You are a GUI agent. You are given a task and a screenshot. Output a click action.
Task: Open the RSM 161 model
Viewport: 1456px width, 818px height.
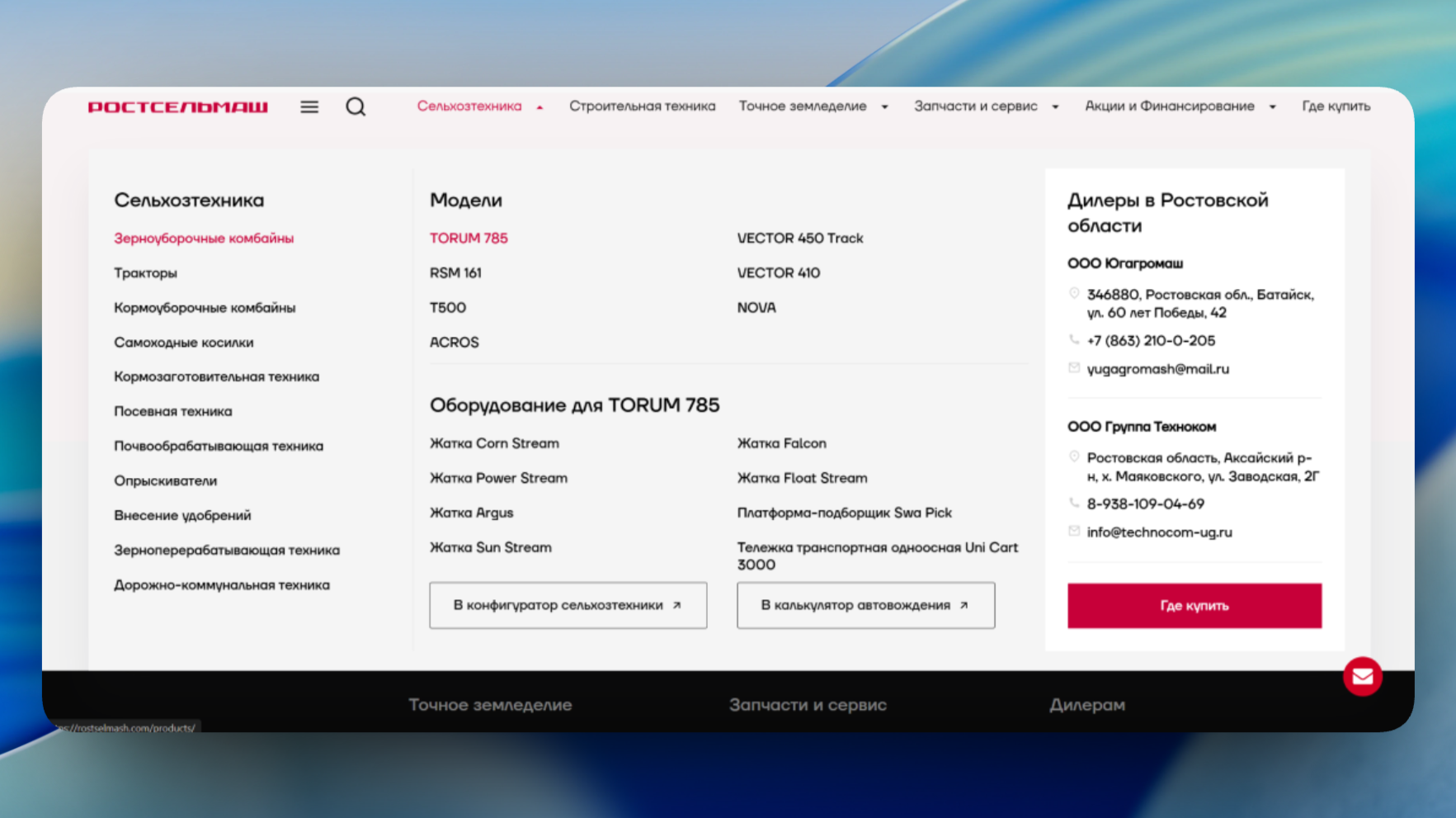(x=455, y=273)
